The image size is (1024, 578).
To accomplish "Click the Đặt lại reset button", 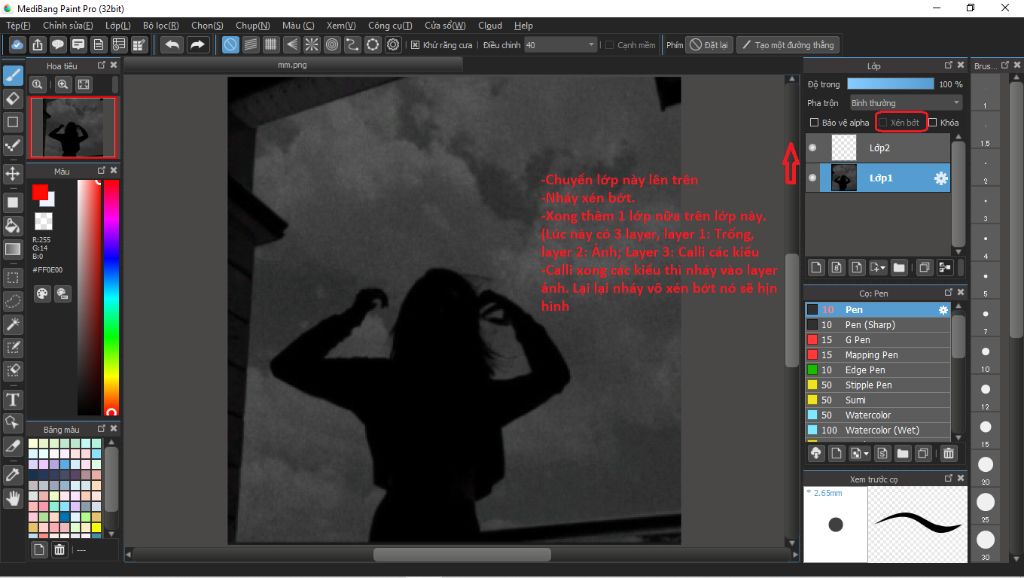I will coord(709,45).
